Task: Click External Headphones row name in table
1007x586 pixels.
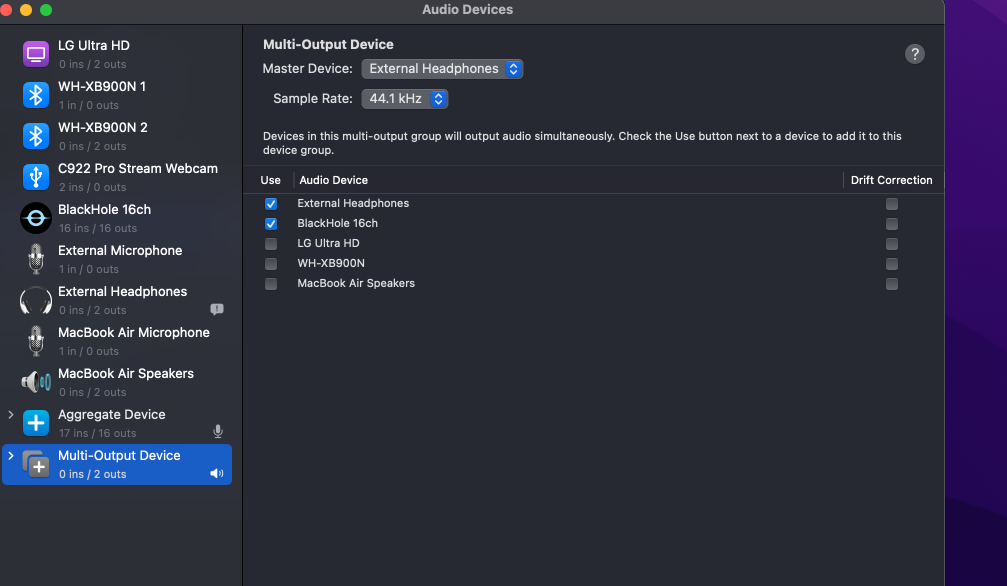Action: click(353, 203)
